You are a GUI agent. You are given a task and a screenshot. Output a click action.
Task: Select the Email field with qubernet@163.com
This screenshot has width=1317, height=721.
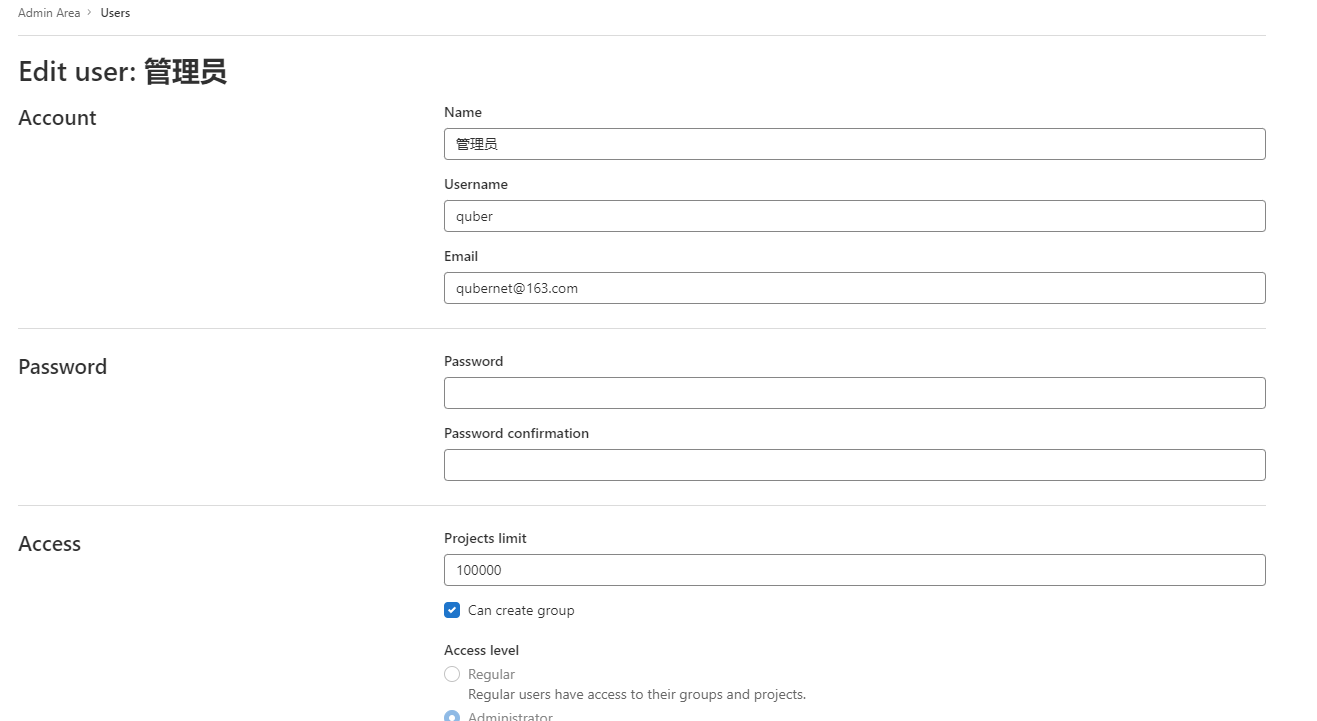[854, 288]
